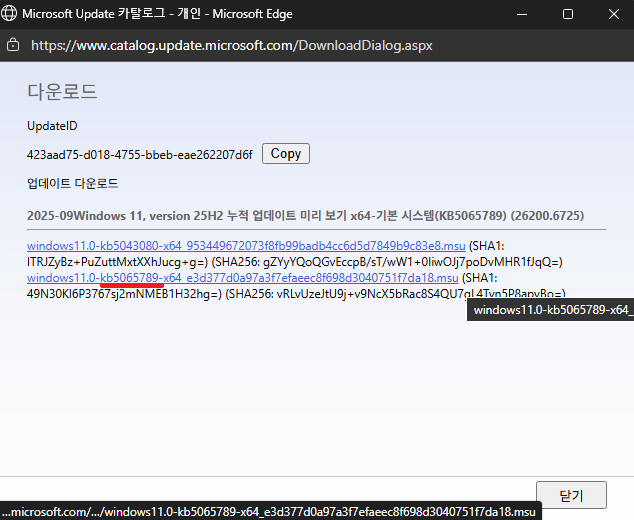Click the KB5065789 (26200.6725) update title

pyautogui.click(x=305, y=216)
